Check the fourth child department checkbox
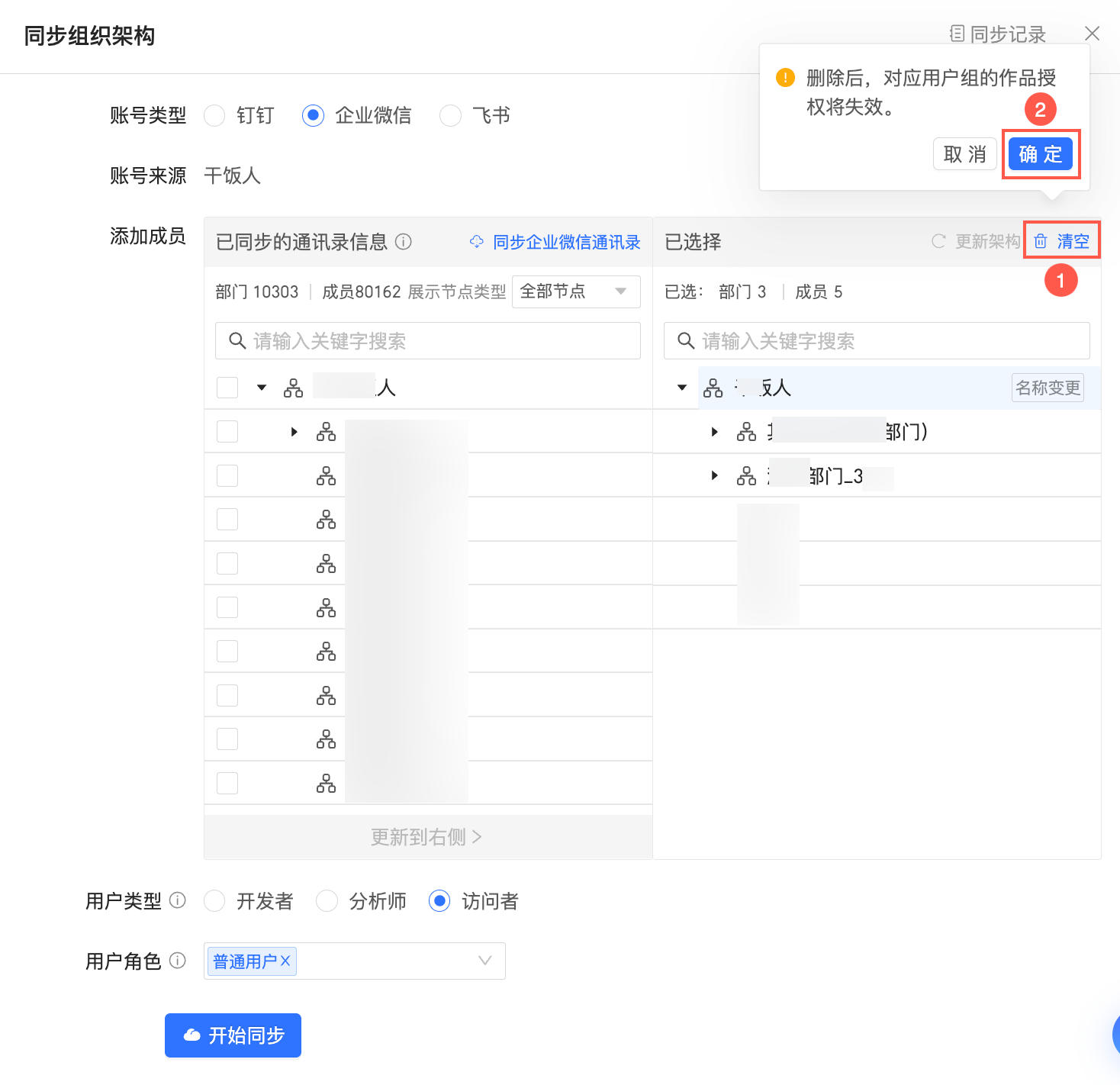The height and width of the screenshot is (1085, 1120). (227, 564)
